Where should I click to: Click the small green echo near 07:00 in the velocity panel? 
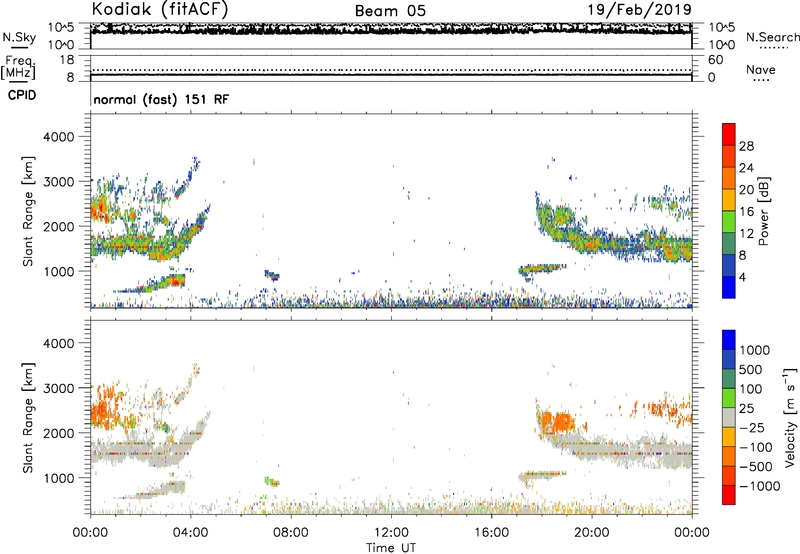pyautogui.click(x=271, y=481)
